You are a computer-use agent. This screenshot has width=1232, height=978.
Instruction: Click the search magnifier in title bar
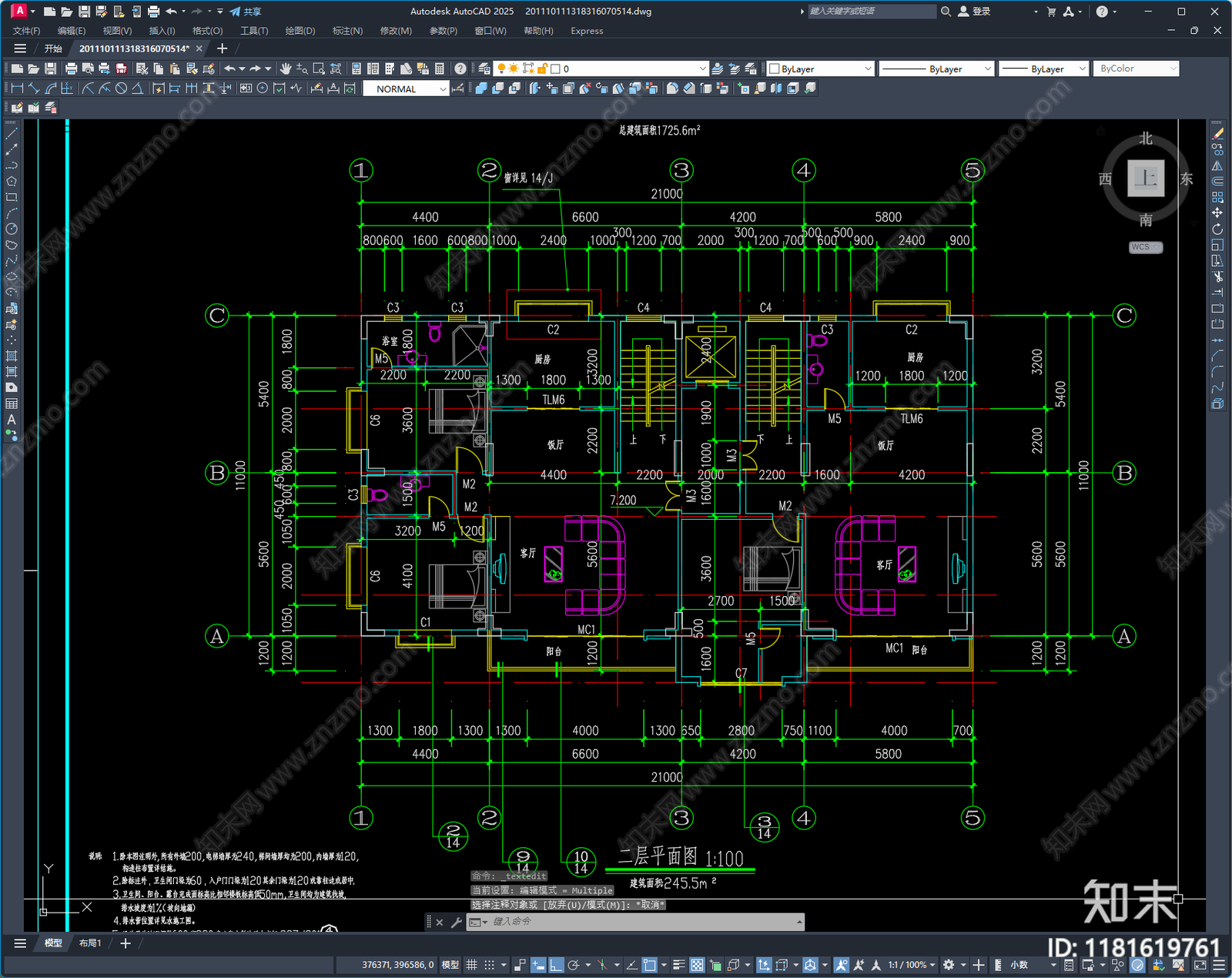[946, 12]
